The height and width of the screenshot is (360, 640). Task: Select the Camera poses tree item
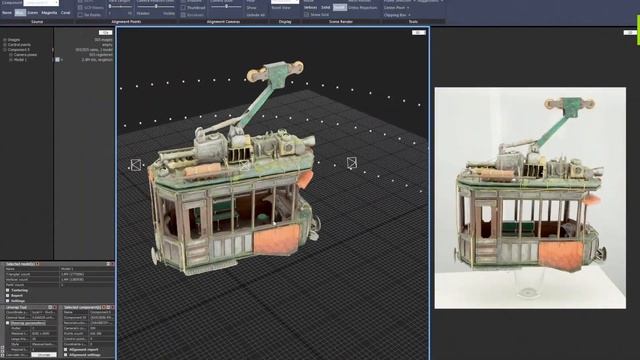click(x=25, y=54)
